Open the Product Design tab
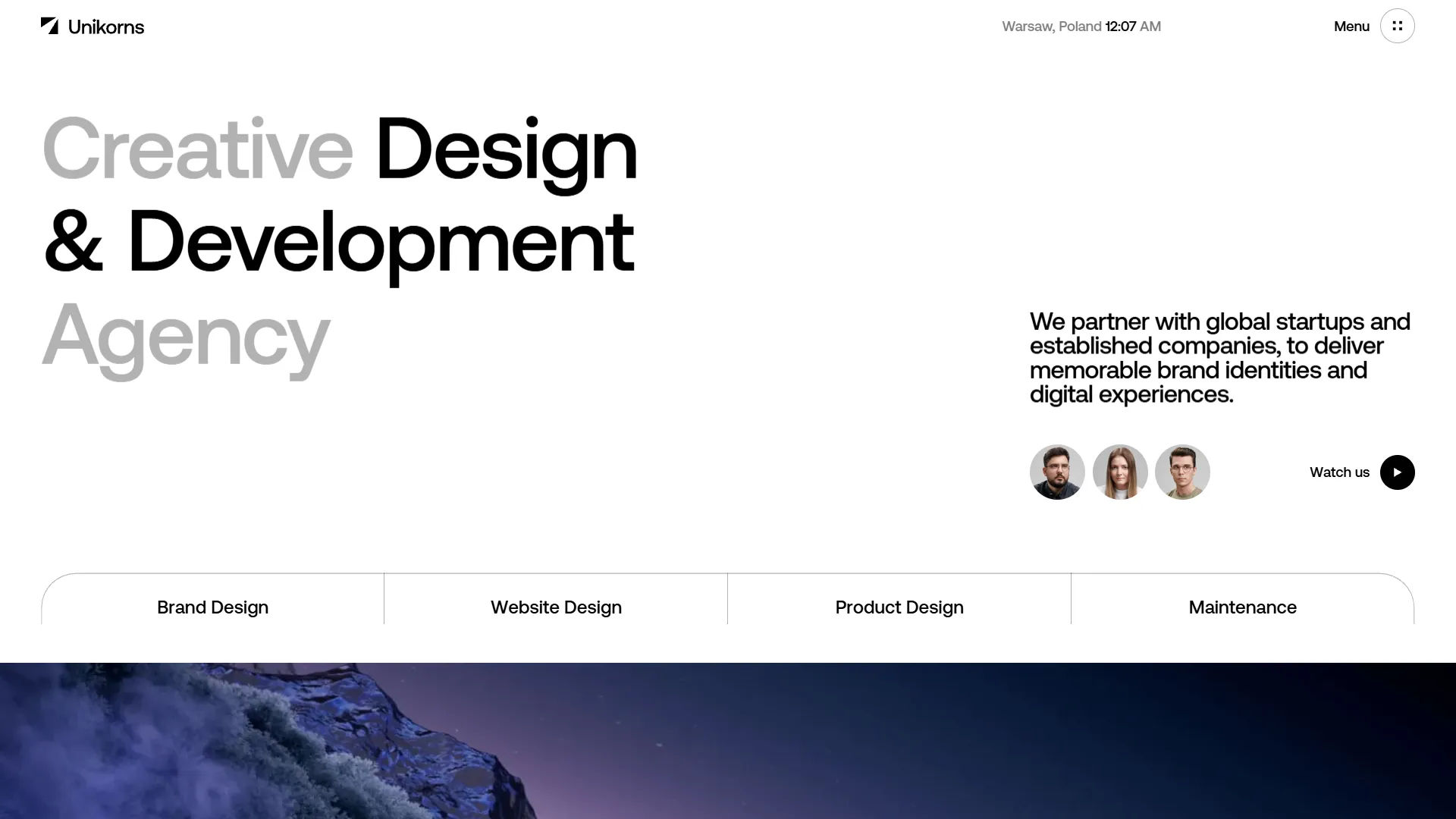1456x819 pixels. (x=899, y=607)
